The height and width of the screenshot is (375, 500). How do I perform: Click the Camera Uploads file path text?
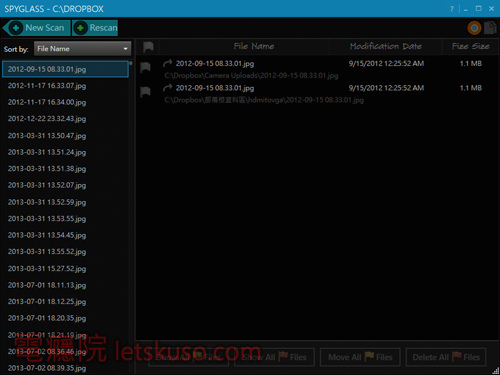[x=251, y=76]
